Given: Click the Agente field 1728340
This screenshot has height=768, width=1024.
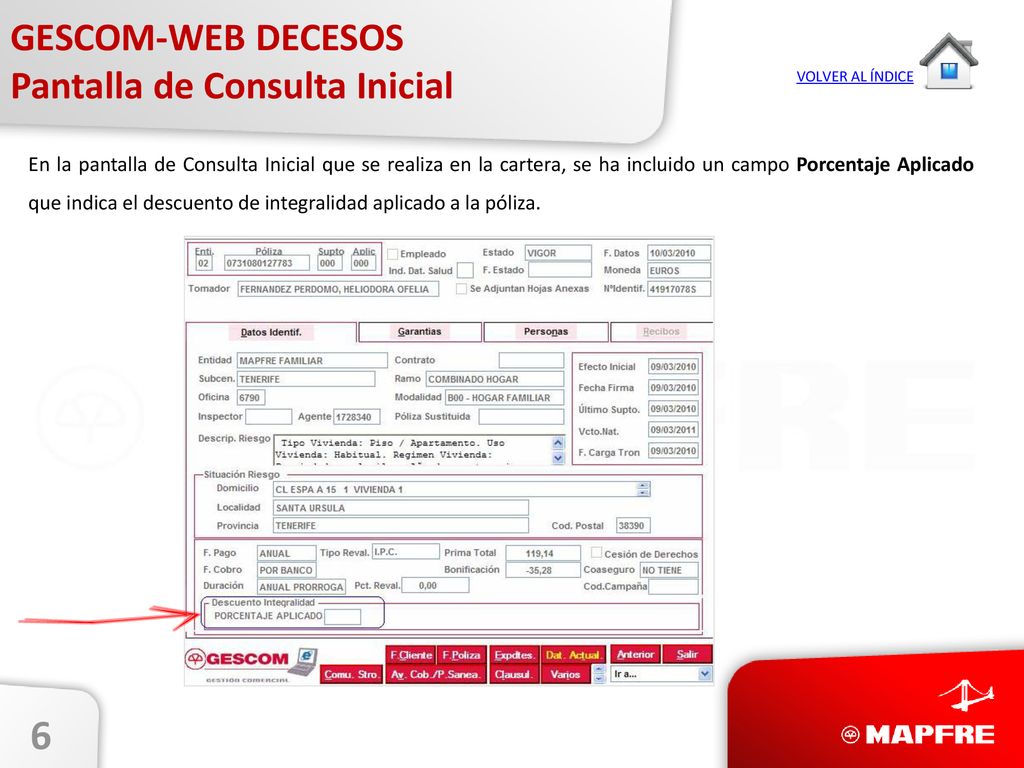Looking at the screenshot, I should click(357, 417).
